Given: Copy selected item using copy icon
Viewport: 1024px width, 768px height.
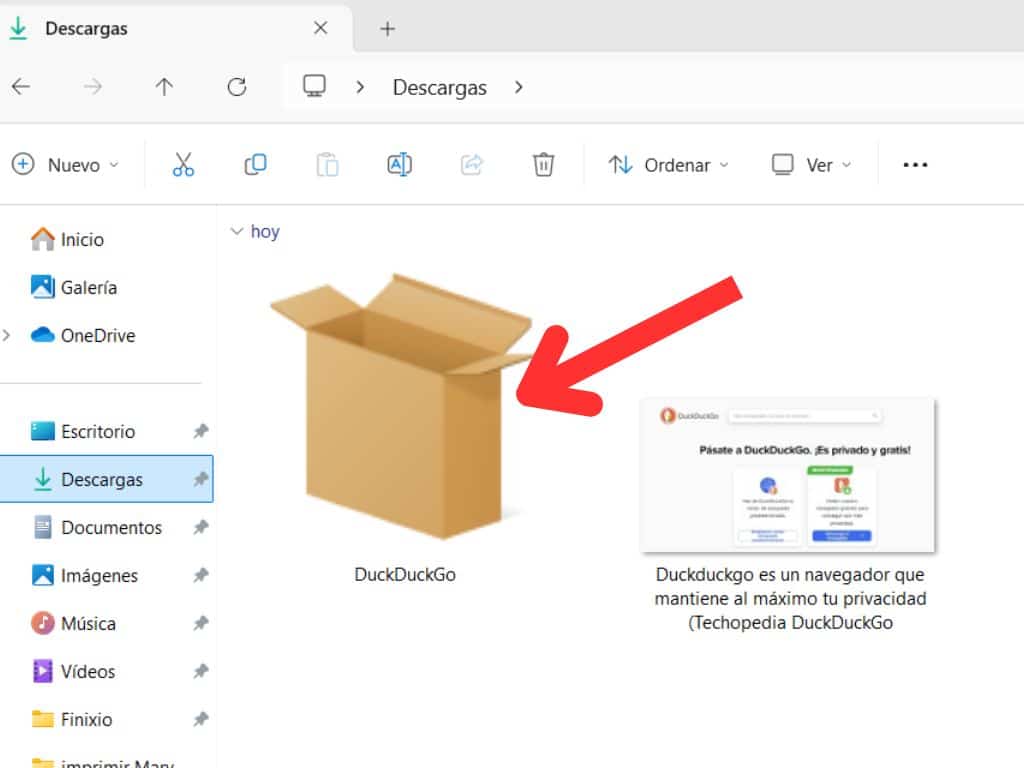Looking at the screenshot, I should pyautogui.click(x=255, y=165).
